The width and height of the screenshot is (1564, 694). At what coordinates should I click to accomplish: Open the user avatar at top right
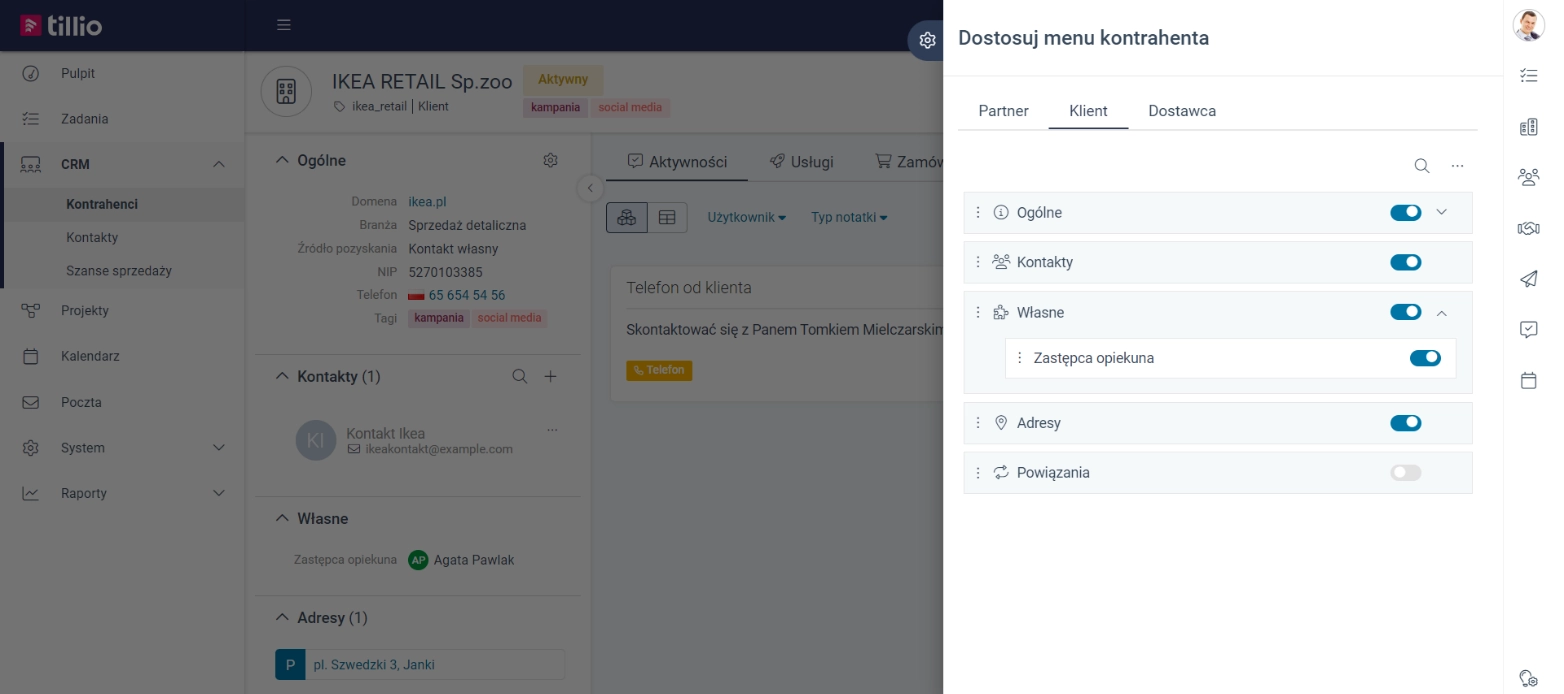pos(1528,25)
